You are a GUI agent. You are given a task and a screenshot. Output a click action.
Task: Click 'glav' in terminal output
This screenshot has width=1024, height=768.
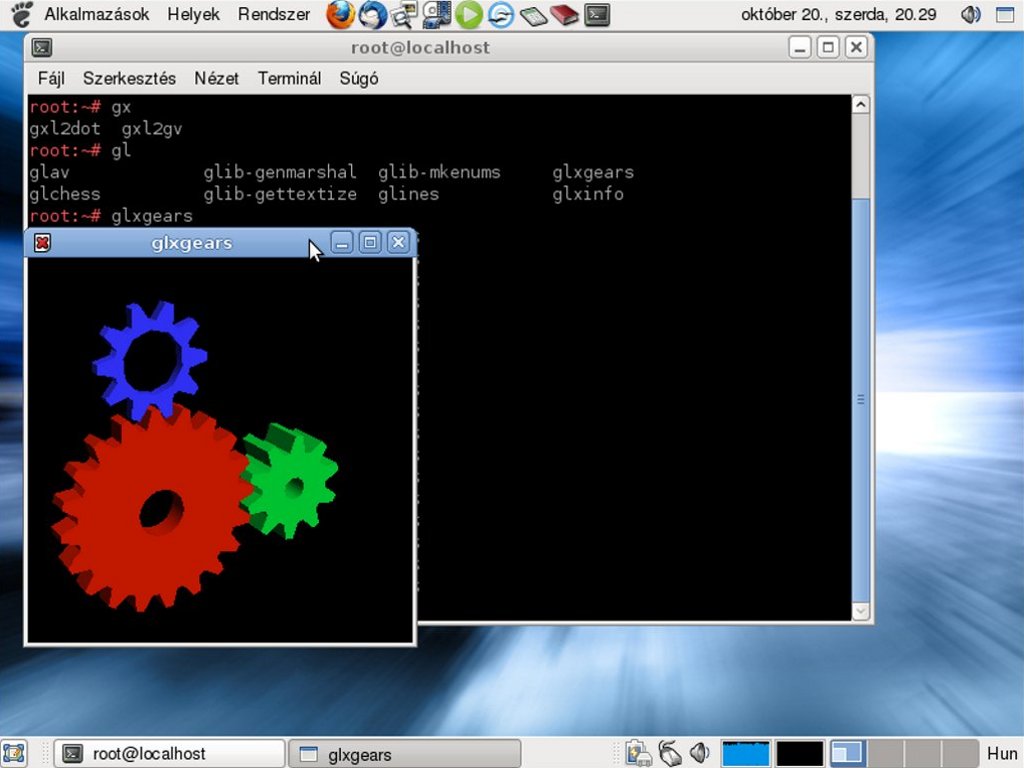(49, 172)
